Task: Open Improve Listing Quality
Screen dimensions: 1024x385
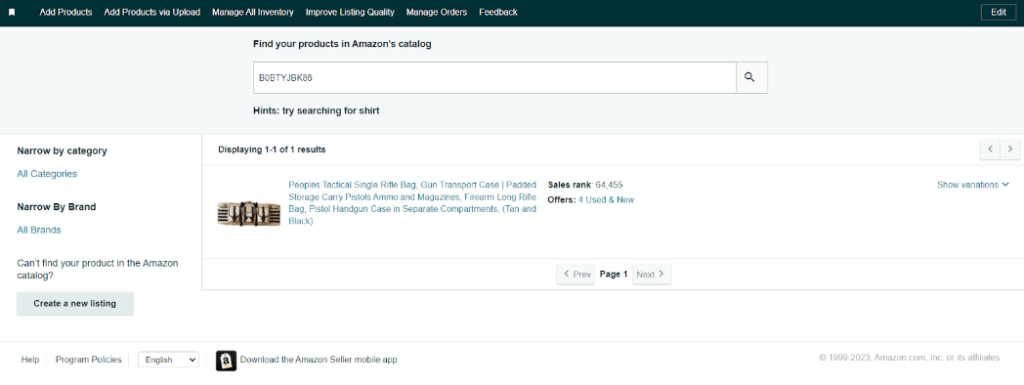Action: tap(350, 12)
